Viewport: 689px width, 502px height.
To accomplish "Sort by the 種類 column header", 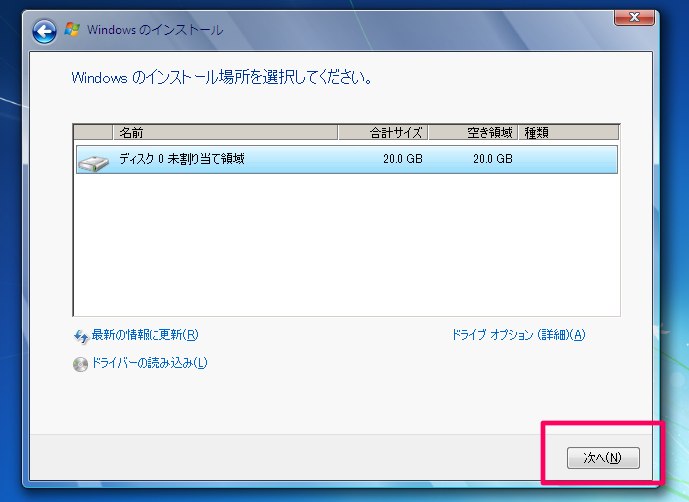I will click(569, 132).
